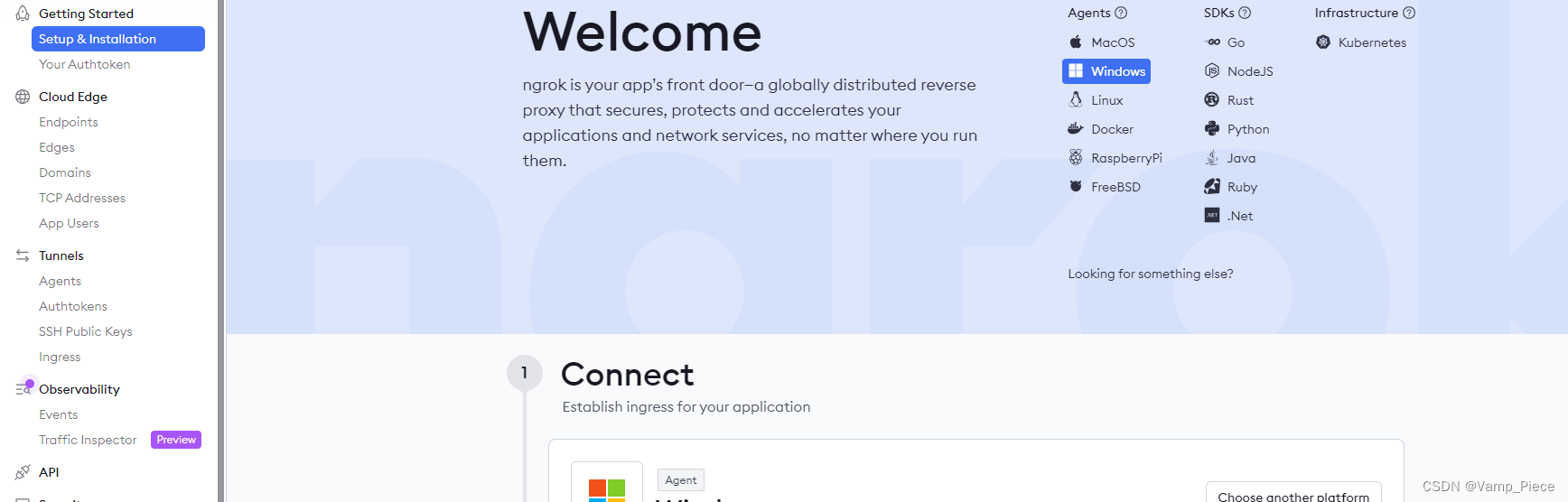Click the FreeBSD icon
Viewport: 1568px width, 502px height.
click(1076, 187)
